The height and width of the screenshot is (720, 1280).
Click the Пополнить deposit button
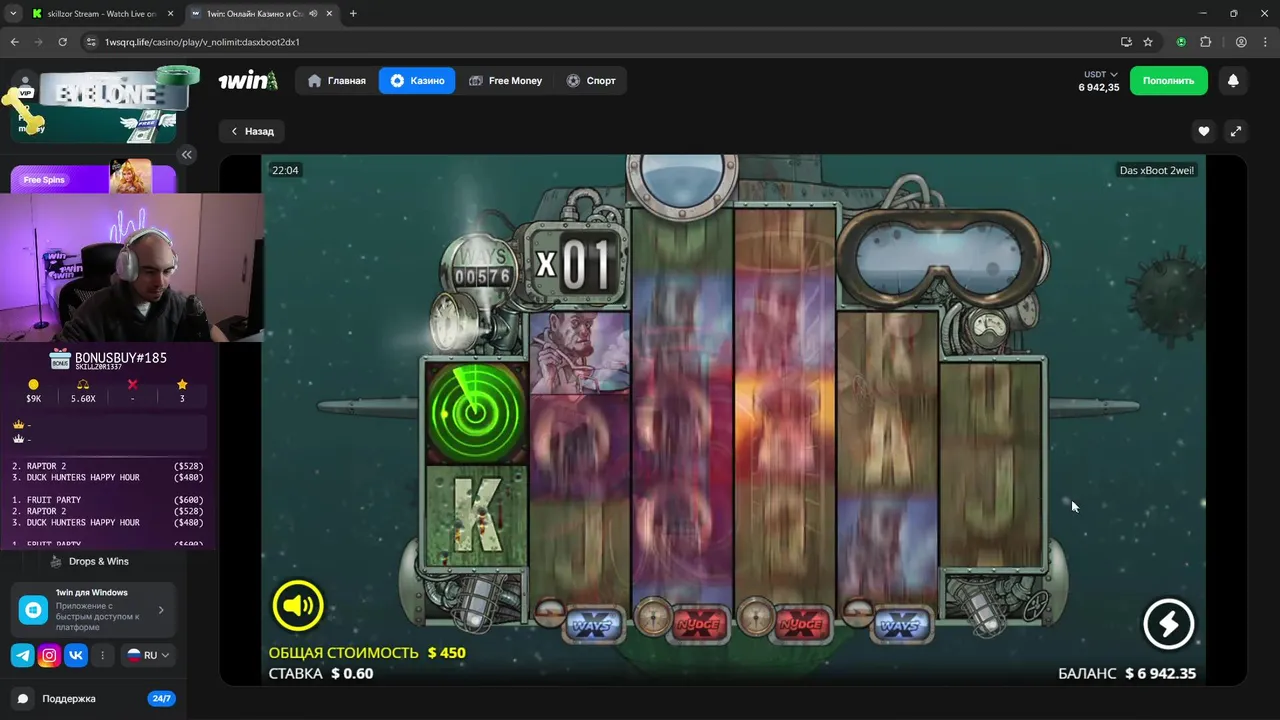pos(1168,81)
